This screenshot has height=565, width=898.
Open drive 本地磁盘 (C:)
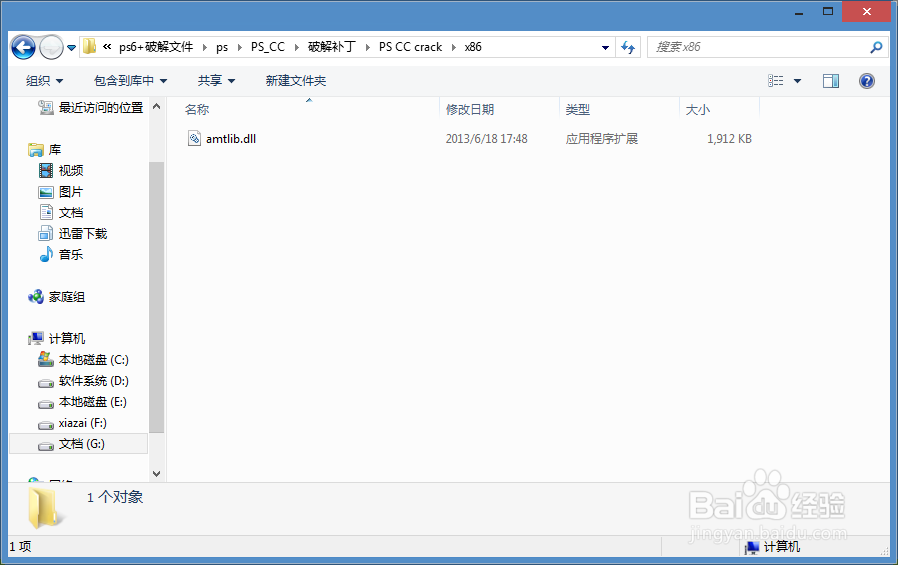pos(94,360)
